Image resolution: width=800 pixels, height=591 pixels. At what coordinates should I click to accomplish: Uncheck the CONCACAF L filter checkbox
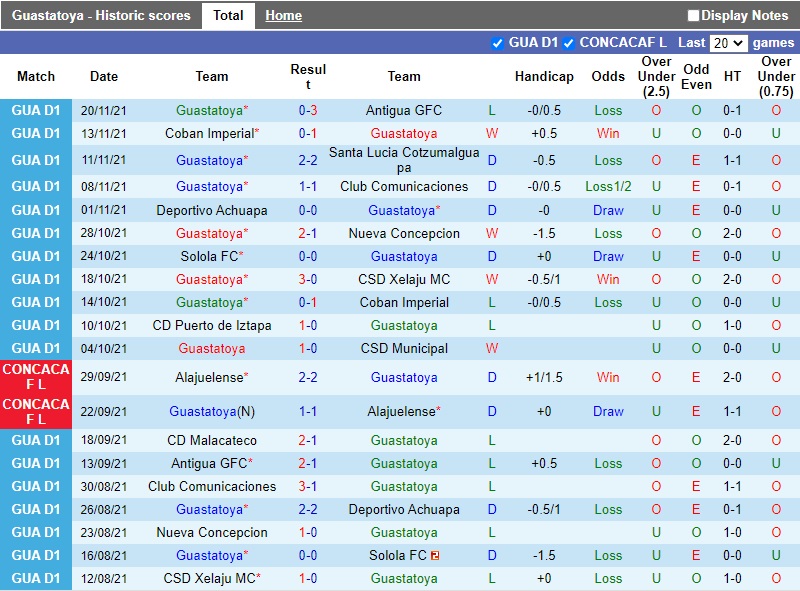[569, 43]
